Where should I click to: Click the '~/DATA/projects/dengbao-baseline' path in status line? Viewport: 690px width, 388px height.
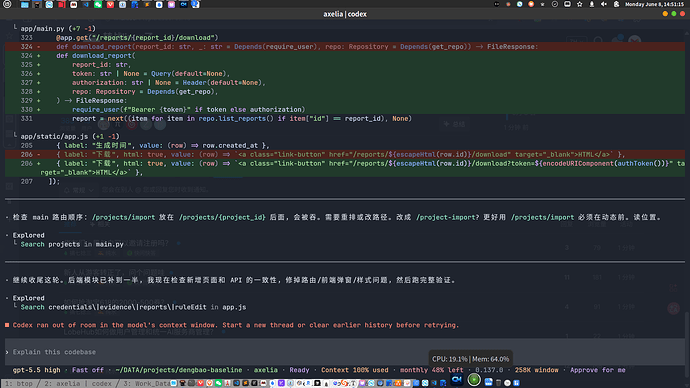(179, 370)
